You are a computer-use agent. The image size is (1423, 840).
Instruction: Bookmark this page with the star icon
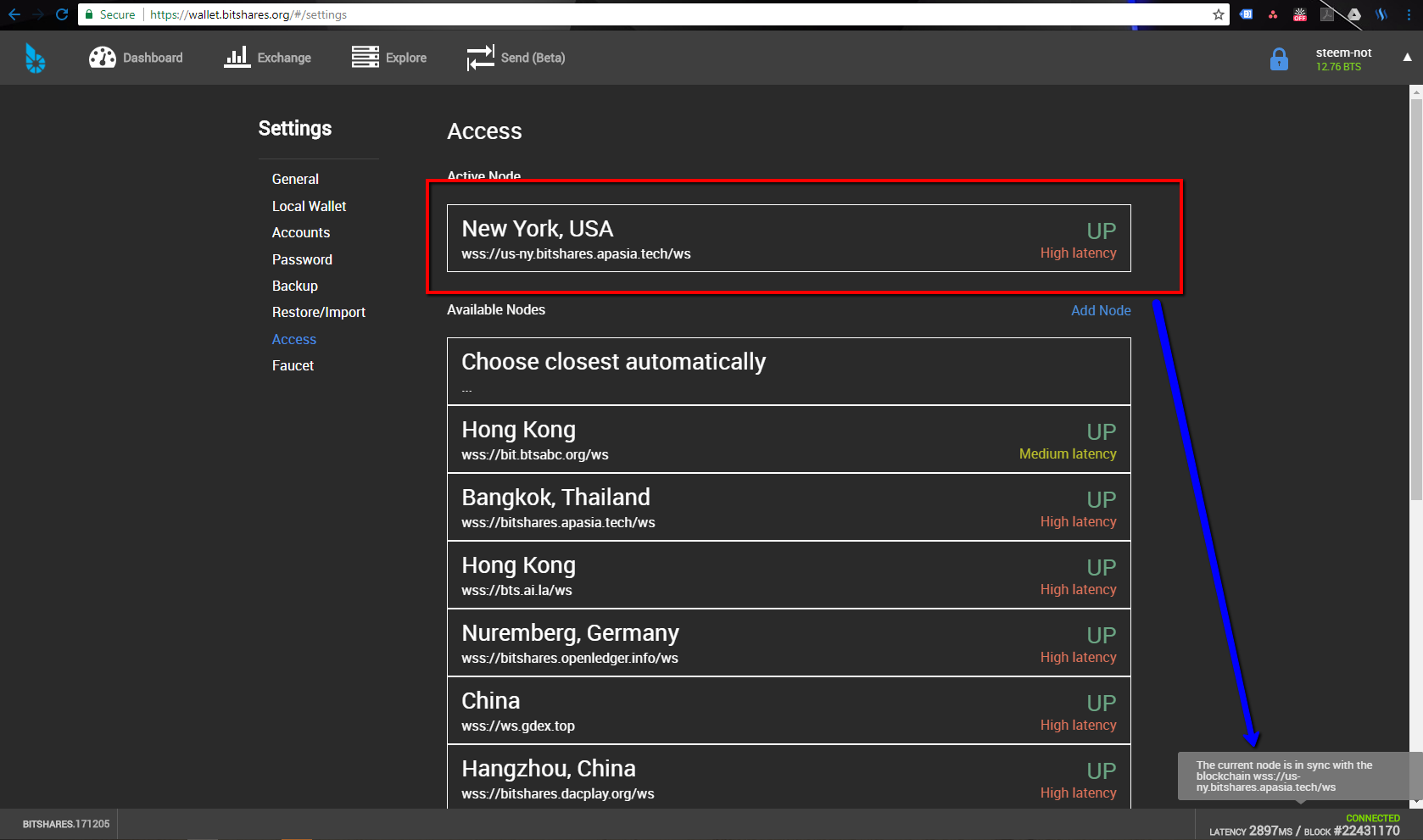pos(1219,14)
